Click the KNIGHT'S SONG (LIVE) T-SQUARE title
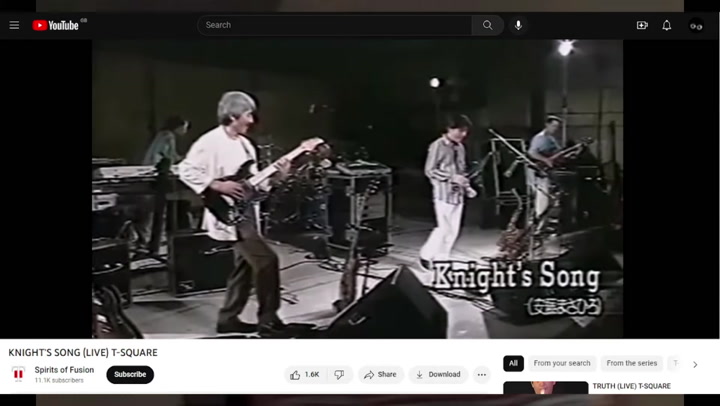The width and height of the screenshot is (720, 406). point(83,353)
